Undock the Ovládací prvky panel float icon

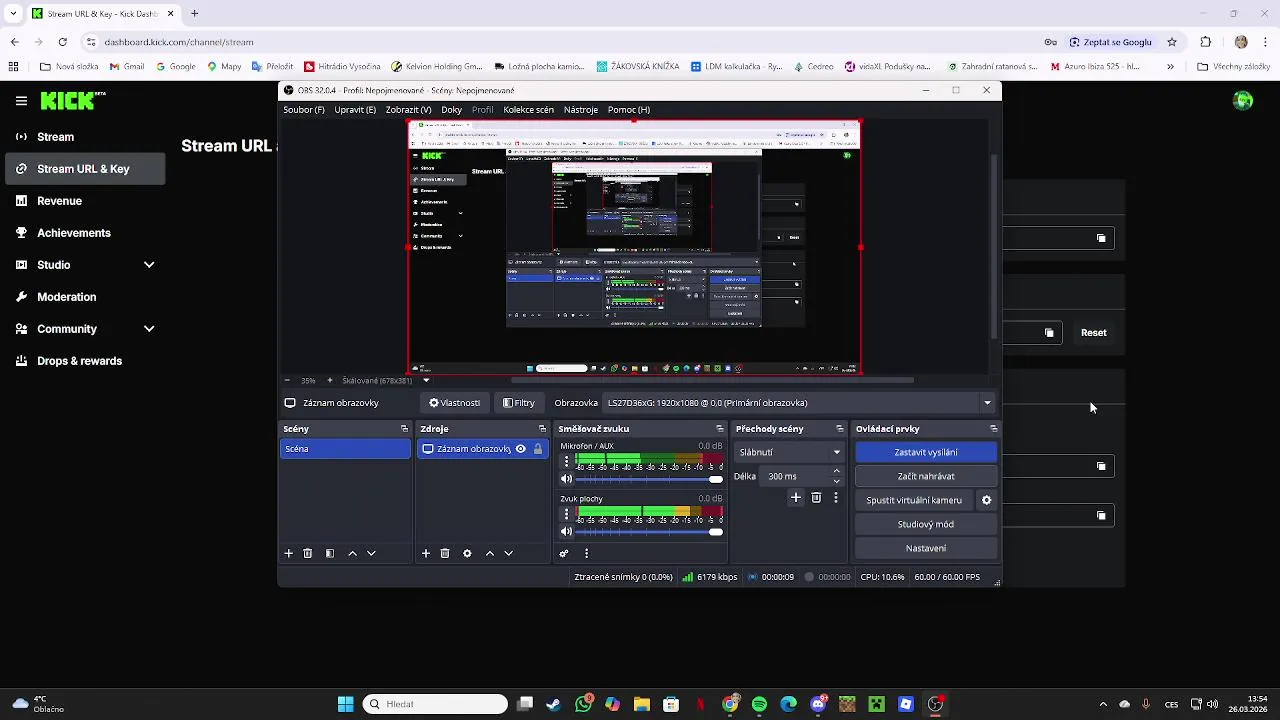[993, 429]
